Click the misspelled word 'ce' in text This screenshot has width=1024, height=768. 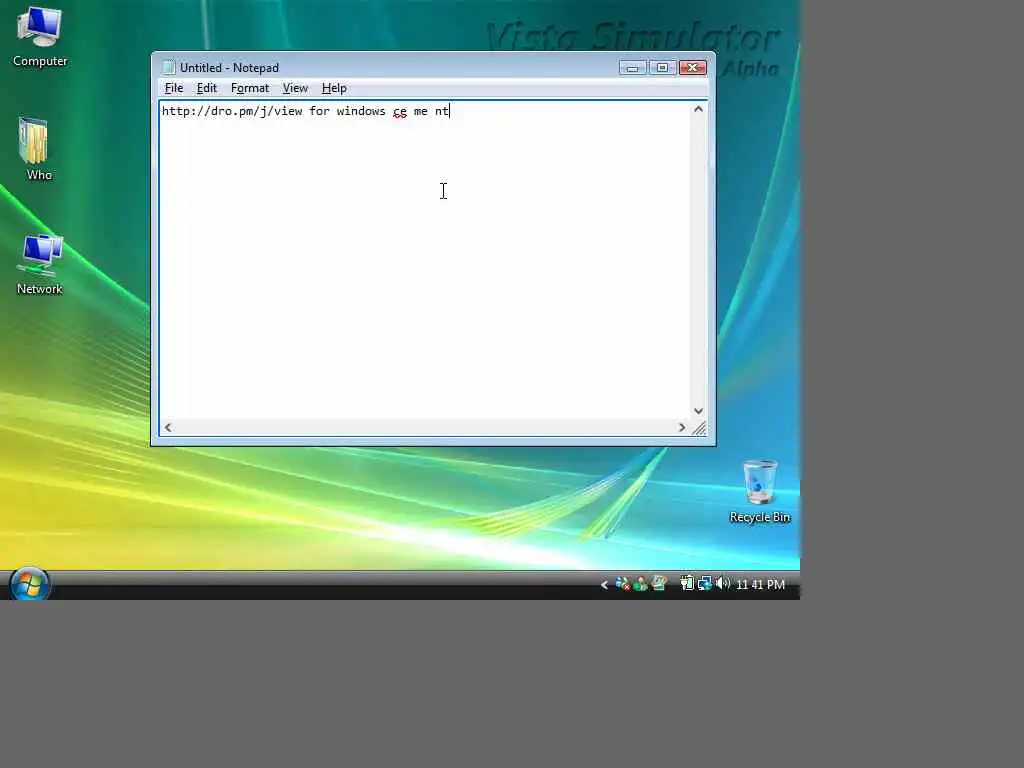(x=400, y=112)
